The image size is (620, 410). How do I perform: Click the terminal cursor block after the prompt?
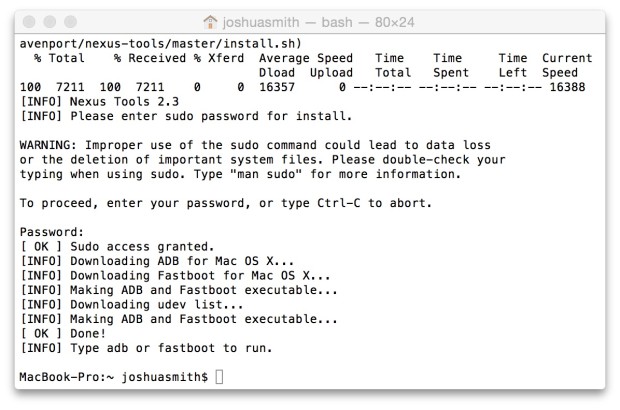coord(220,377)
